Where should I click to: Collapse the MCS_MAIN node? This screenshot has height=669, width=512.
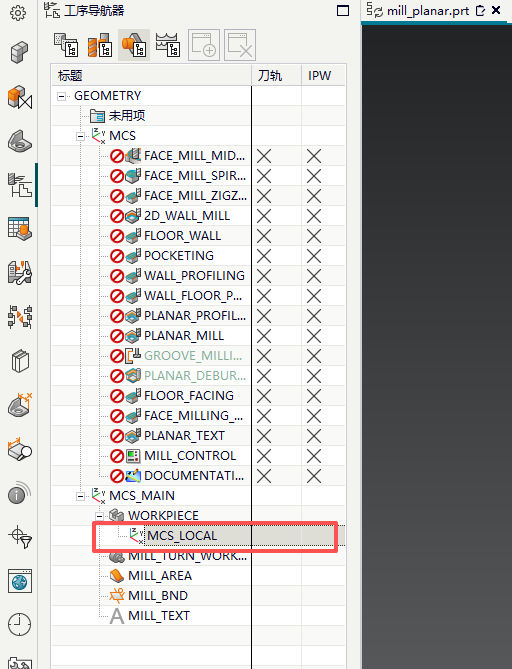click(80, 496)
